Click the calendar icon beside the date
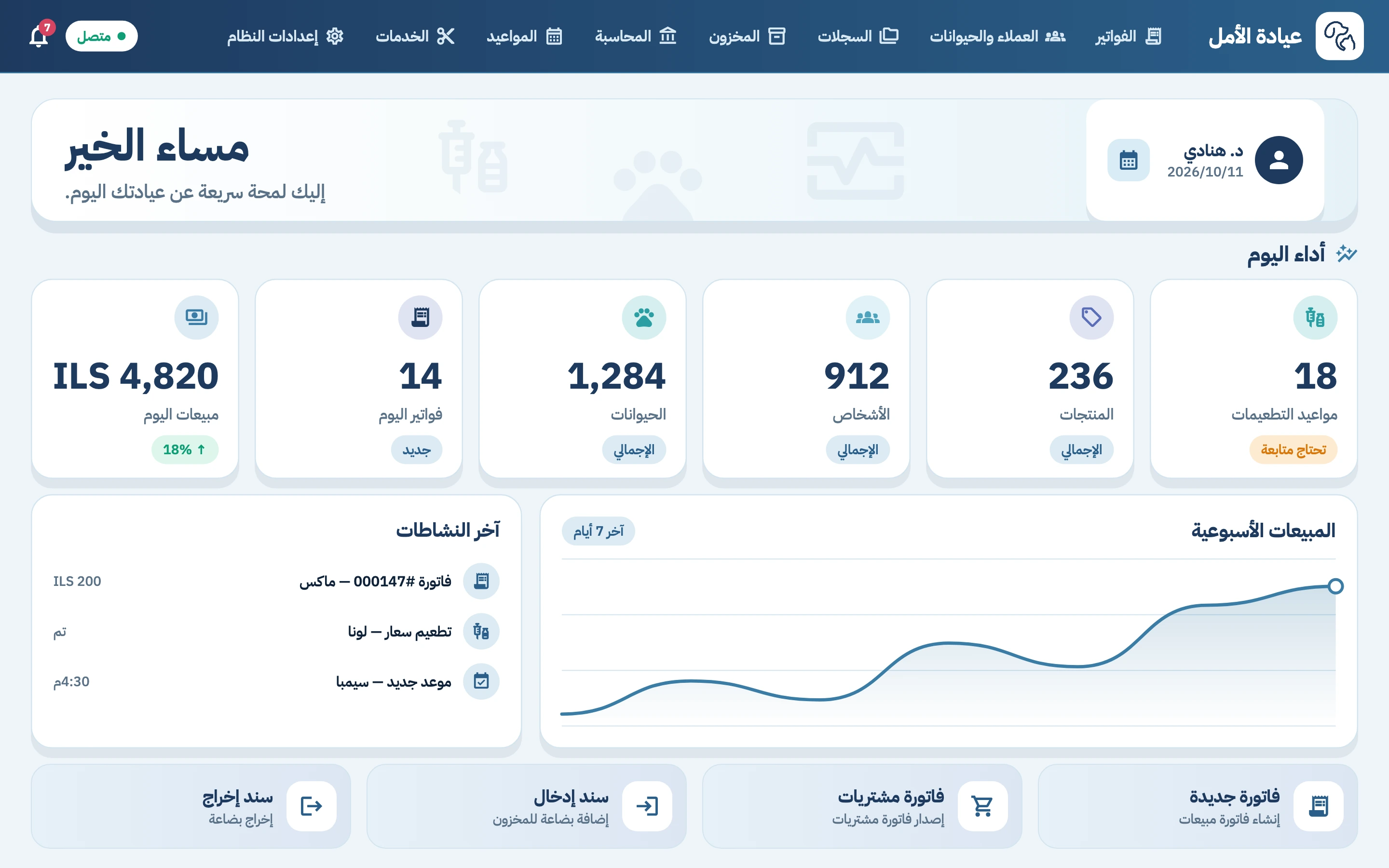 (1128, 160)
